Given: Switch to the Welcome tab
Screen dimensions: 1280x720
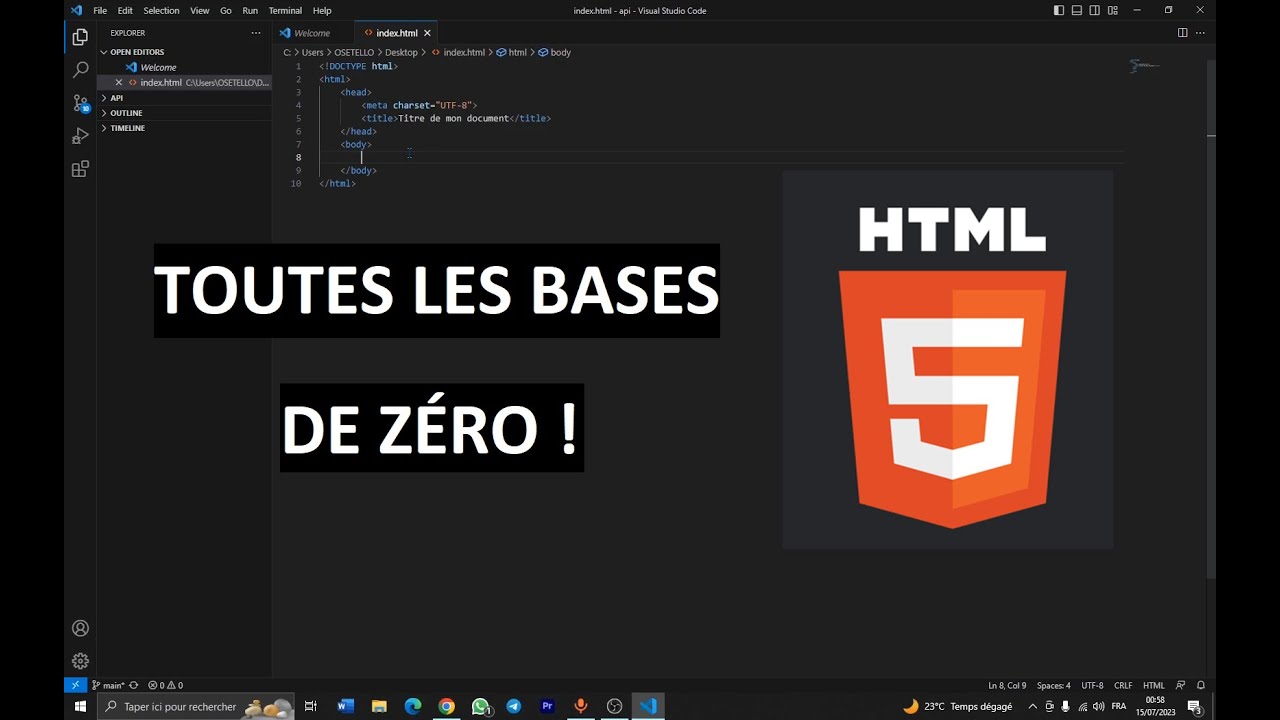Looking at the screenshot, I should [313, 32].
